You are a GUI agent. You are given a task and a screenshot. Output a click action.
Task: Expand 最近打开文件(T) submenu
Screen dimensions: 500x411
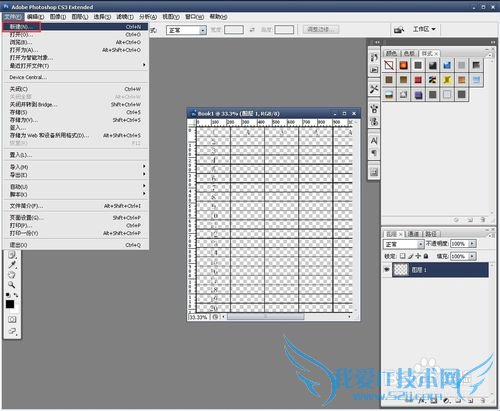75,66
